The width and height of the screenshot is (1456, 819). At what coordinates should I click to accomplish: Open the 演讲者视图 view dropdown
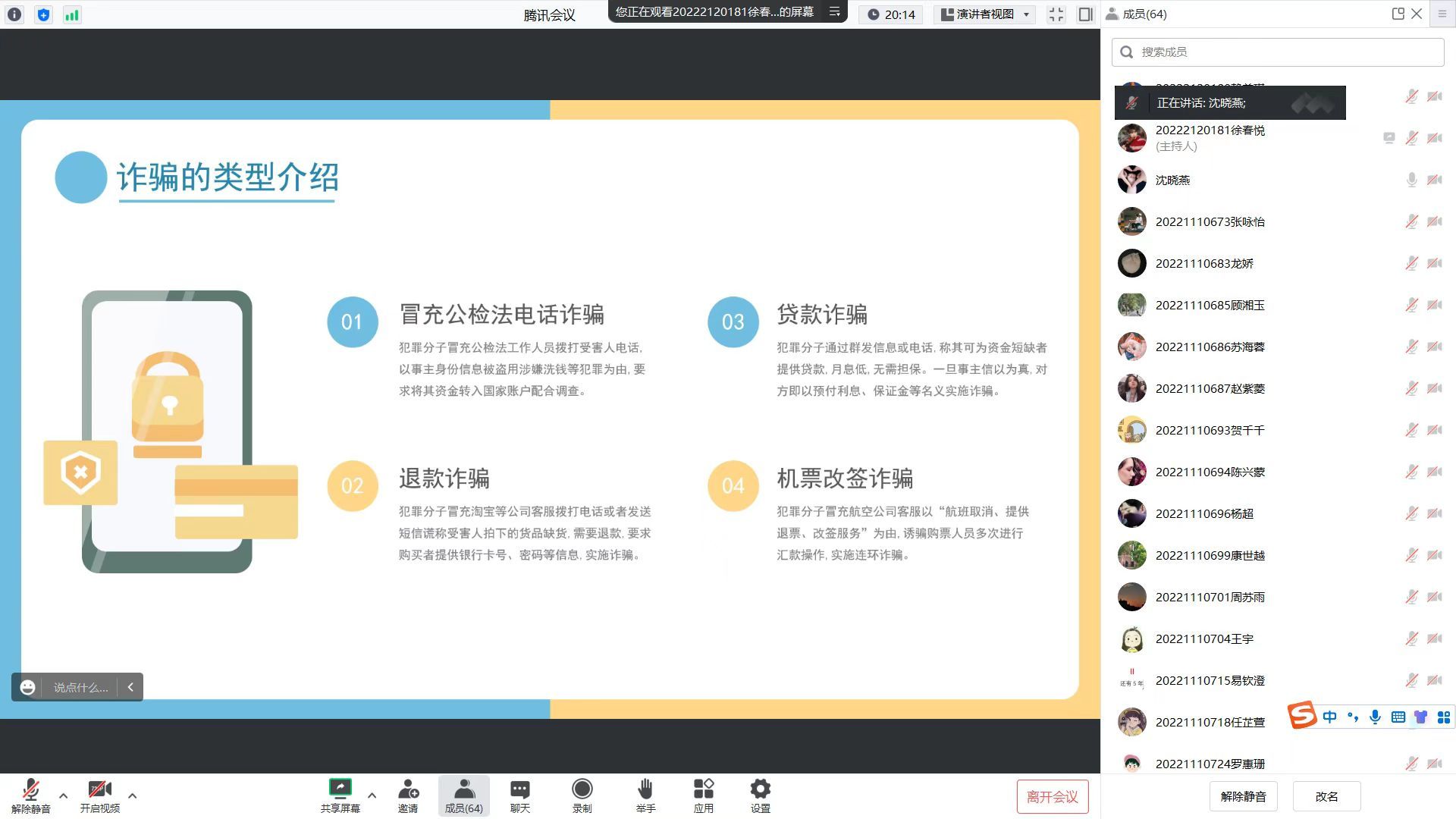coord(984,14)
